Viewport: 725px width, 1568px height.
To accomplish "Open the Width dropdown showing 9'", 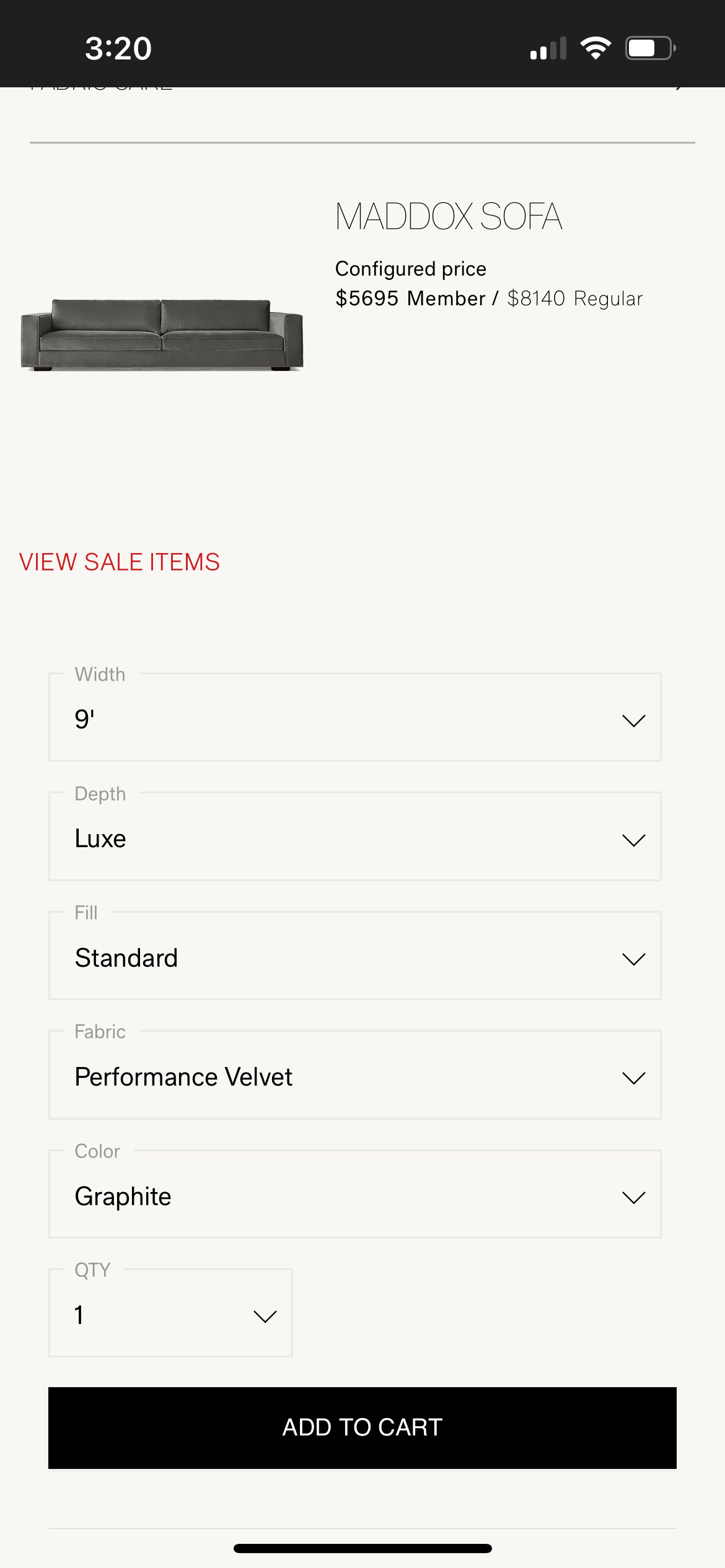I will (x=354, y=717).
